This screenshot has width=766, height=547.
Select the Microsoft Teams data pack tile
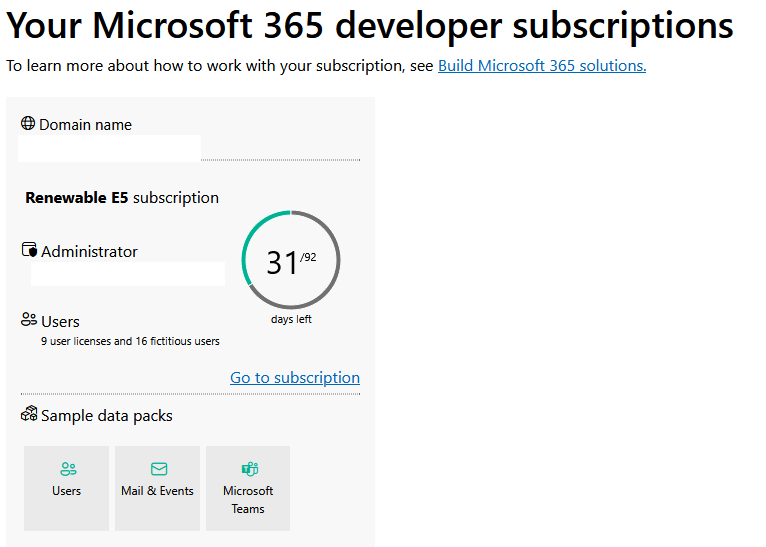point(248,488)
